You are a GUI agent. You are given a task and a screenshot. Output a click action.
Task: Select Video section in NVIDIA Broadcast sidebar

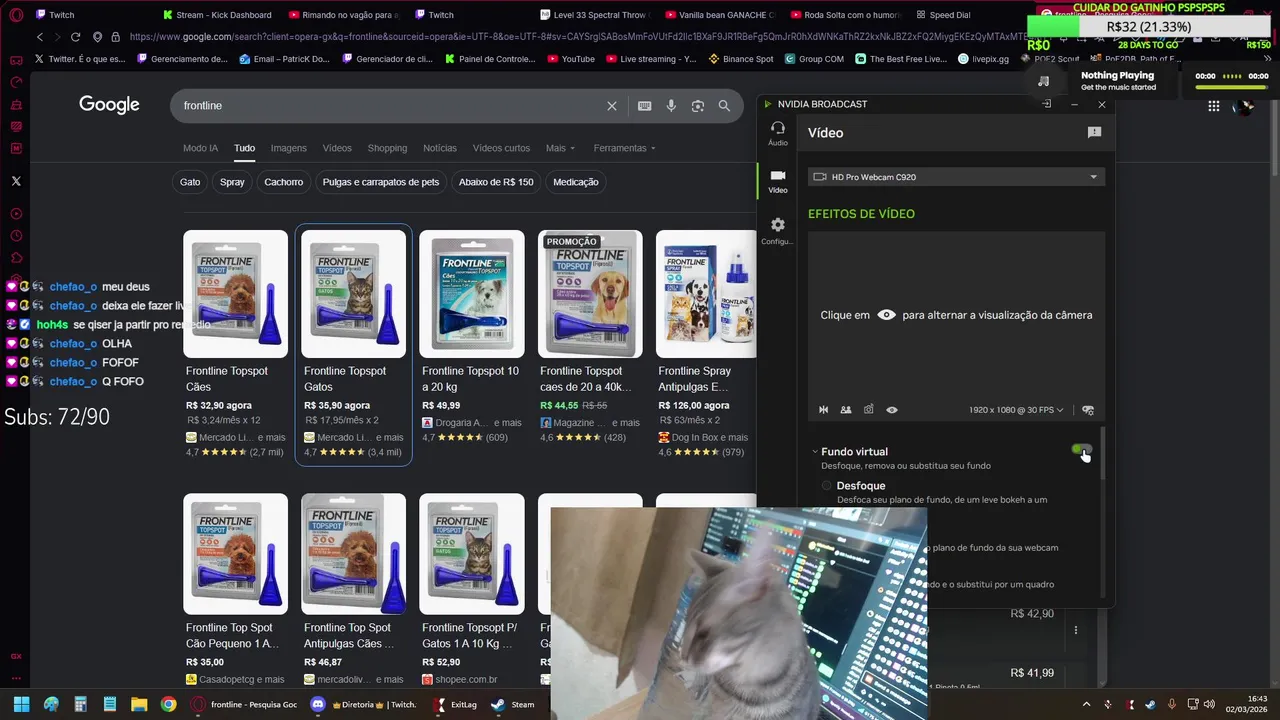(778, 181)
